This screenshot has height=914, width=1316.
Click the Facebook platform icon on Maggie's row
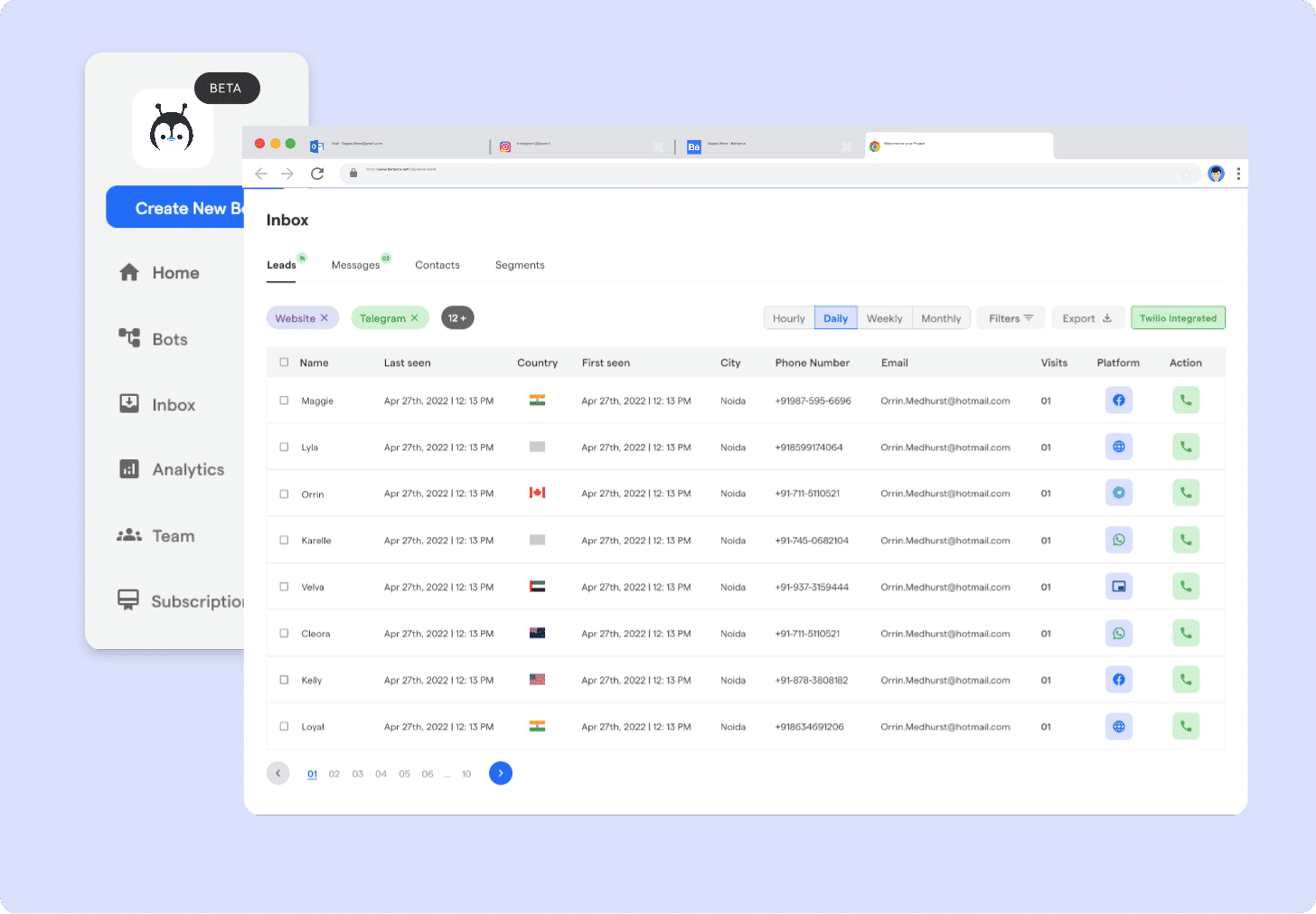(1119, 400)
